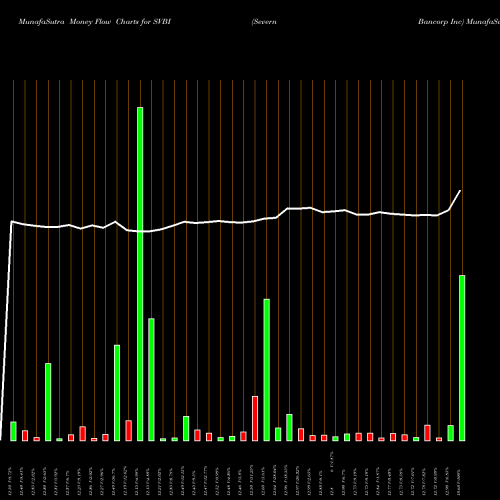Select the tallest green money flow bar
This screenshot has height=500, width=500.
(140, 274)
